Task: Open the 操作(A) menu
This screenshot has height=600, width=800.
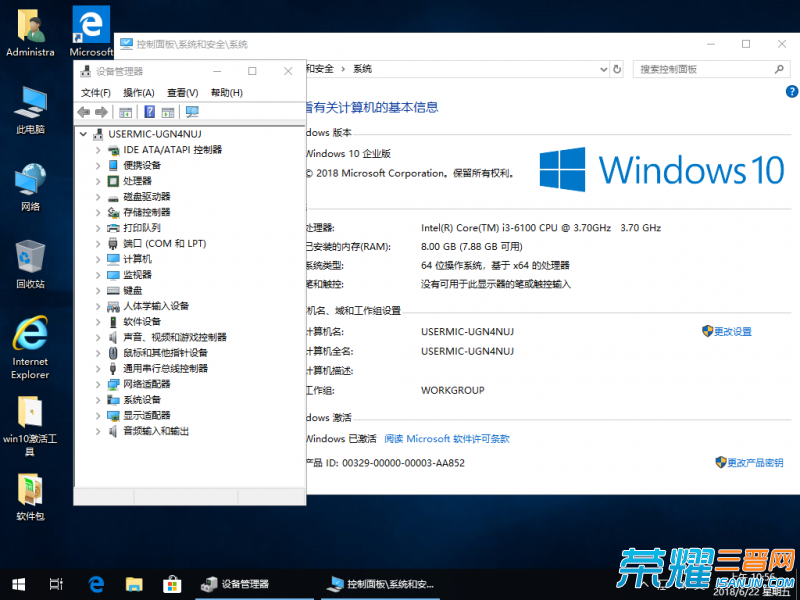Action: 139,92
